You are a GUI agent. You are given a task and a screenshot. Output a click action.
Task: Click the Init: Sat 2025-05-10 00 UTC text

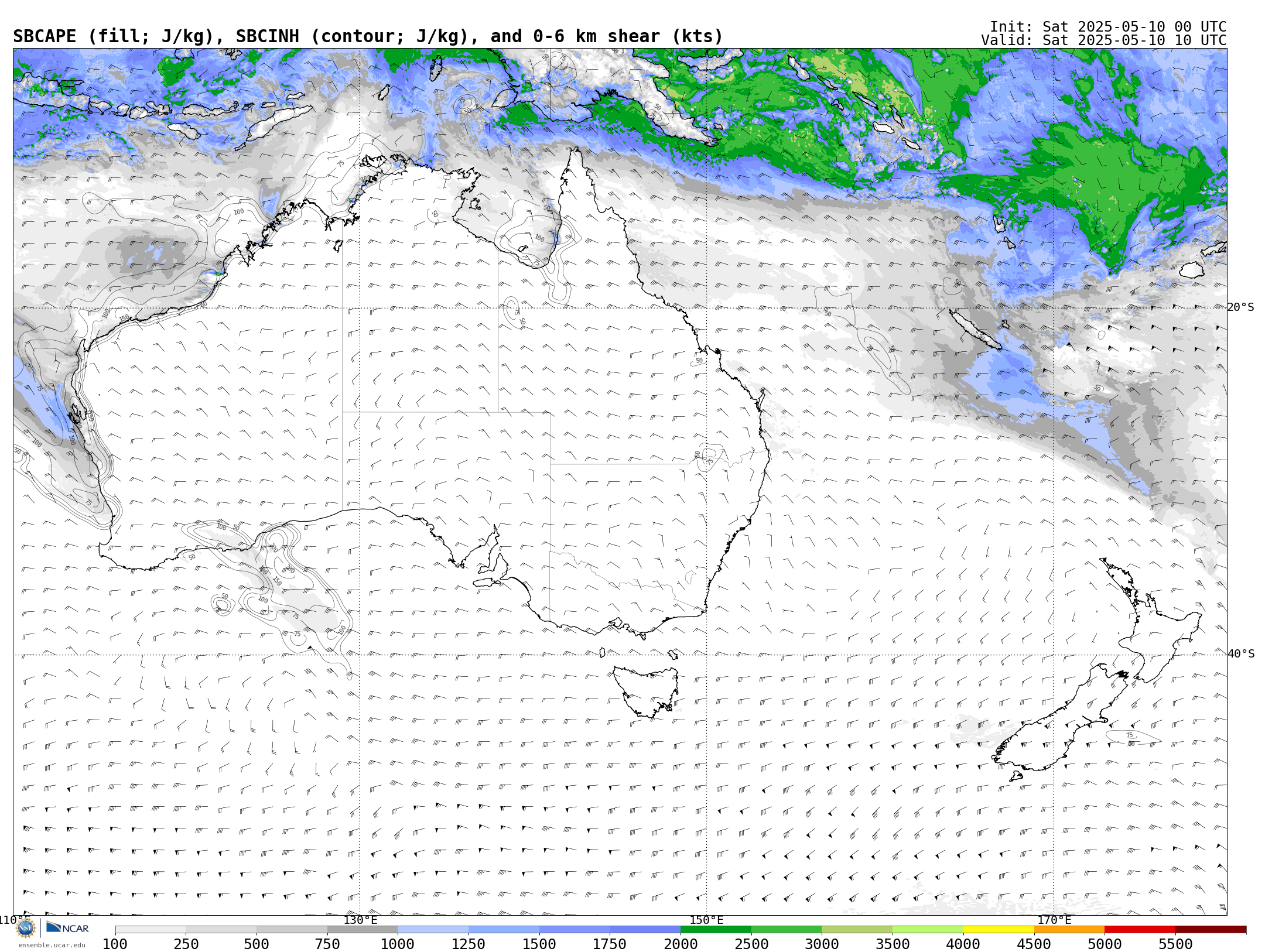(1108, 27)
